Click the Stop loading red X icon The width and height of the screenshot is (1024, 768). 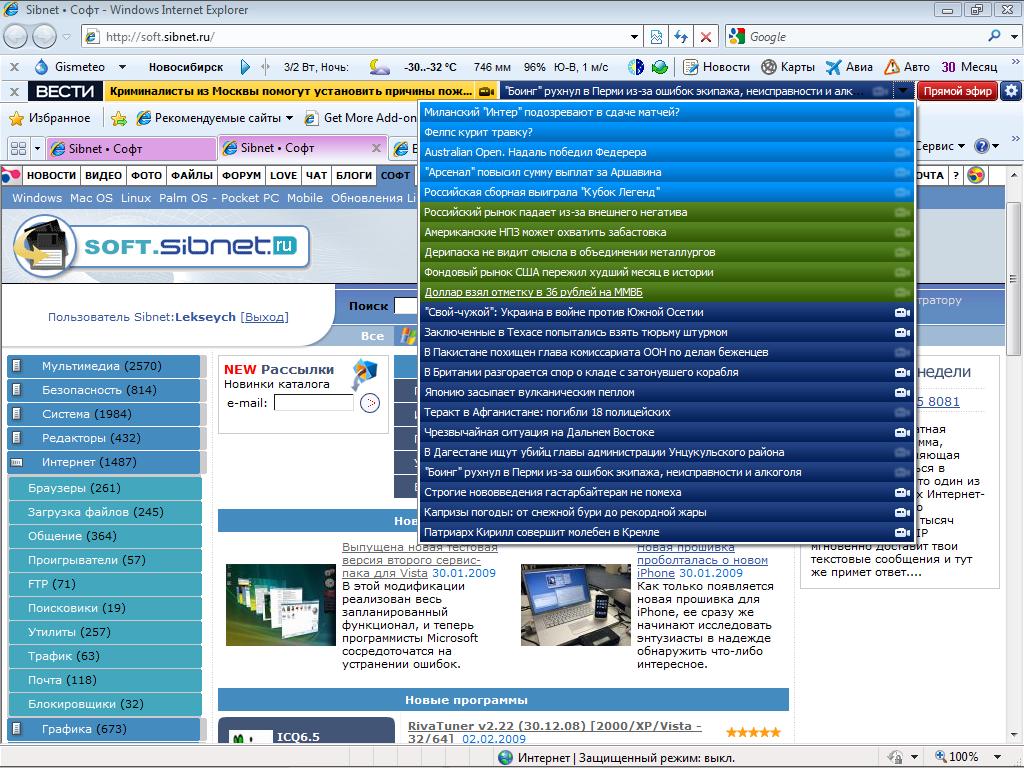point(706,37)
